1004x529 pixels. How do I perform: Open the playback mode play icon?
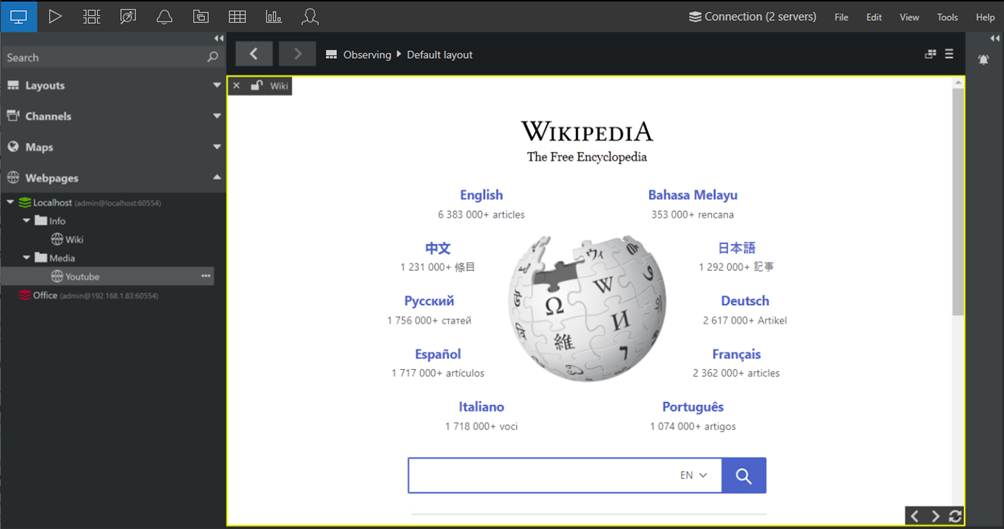[x=55, y=16]
